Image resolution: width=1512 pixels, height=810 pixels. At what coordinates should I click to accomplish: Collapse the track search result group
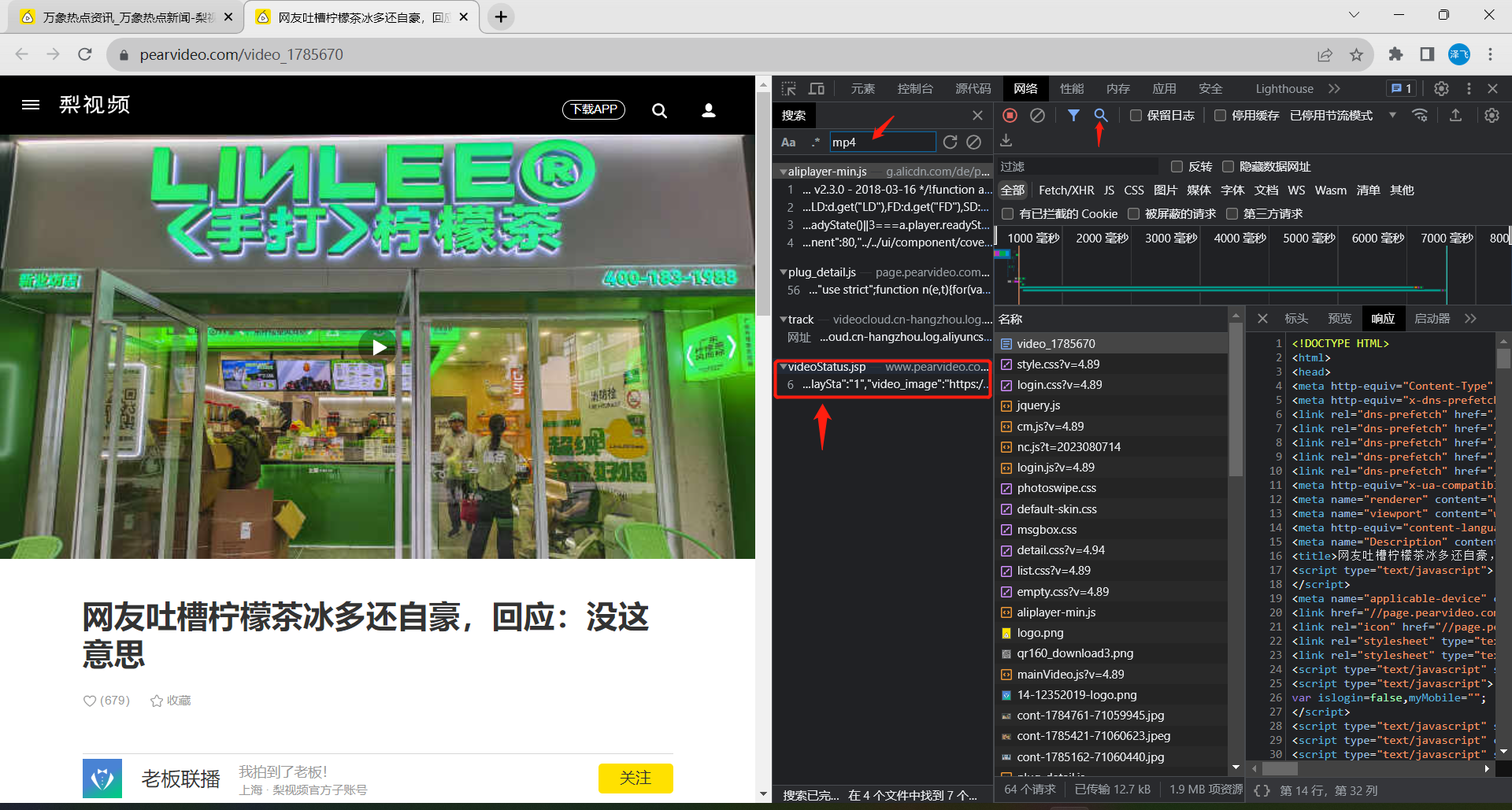point(783,320)
